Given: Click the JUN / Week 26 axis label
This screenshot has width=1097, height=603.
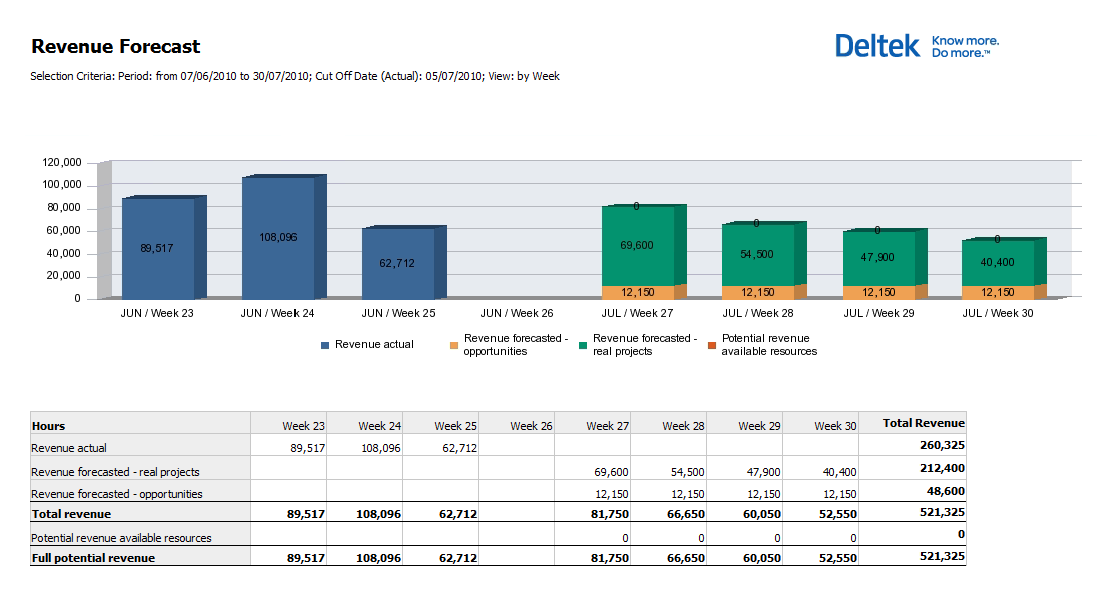Looking at the screenshot, I should 518,313.
